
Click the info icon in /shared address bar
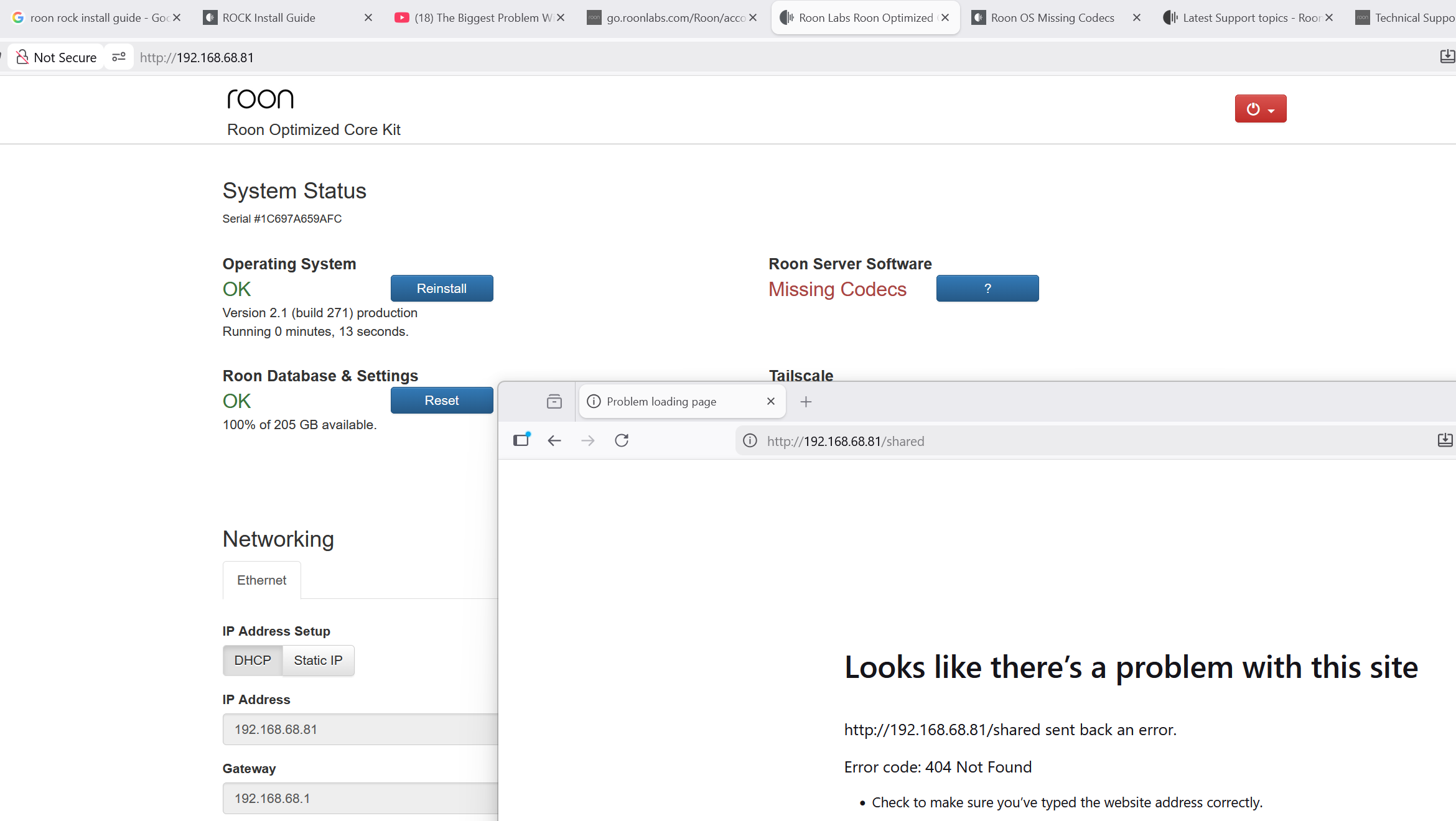tap(750, 441)
